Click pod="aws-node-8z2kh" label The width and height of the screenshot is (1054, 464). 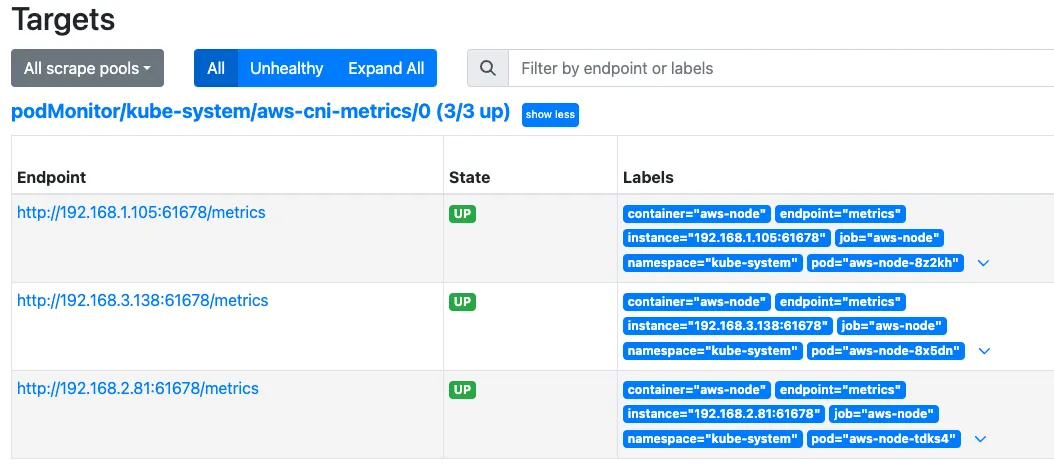pyautogui.click(x=885, y=263)
